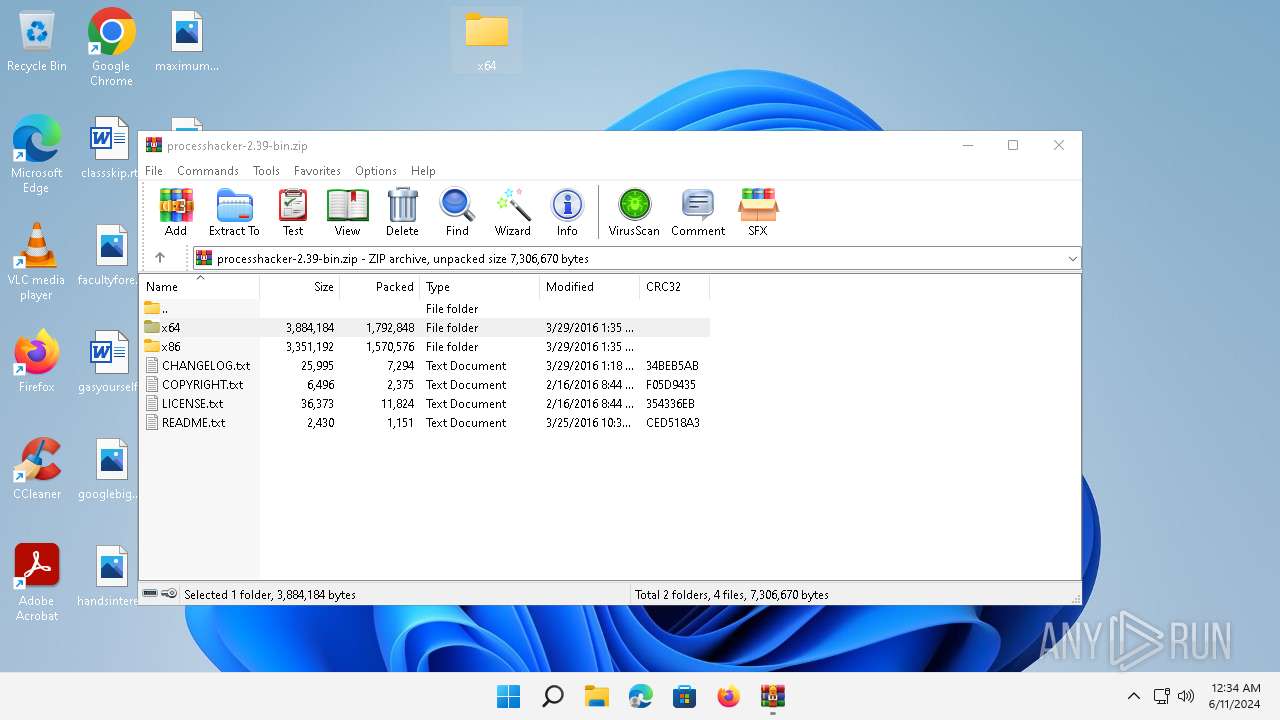The image size is (1280, 720).
Task: Open Google Chrome desktop shortcut
Action: click(111, 47)
